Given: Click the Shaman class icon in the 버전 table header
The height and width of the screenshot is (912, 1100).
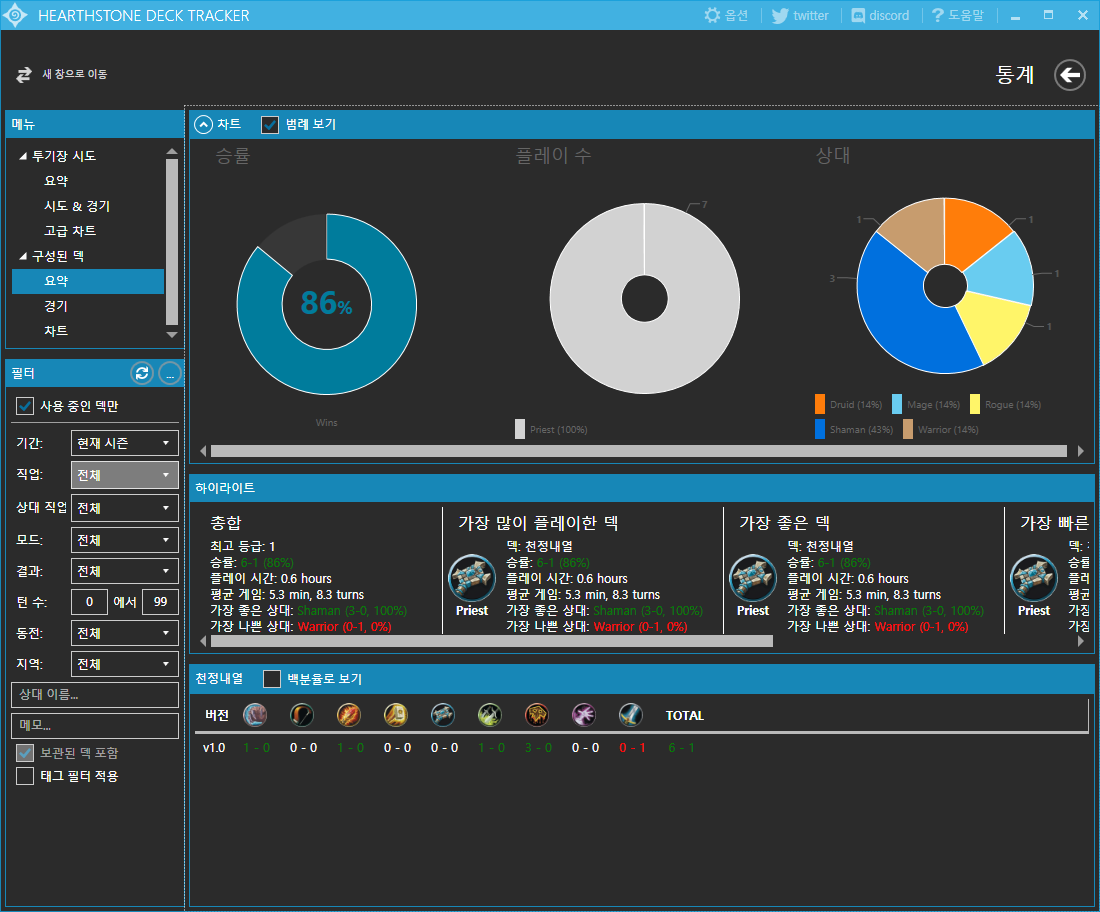Looking at the screenshot, I should [x=537, y=715].
